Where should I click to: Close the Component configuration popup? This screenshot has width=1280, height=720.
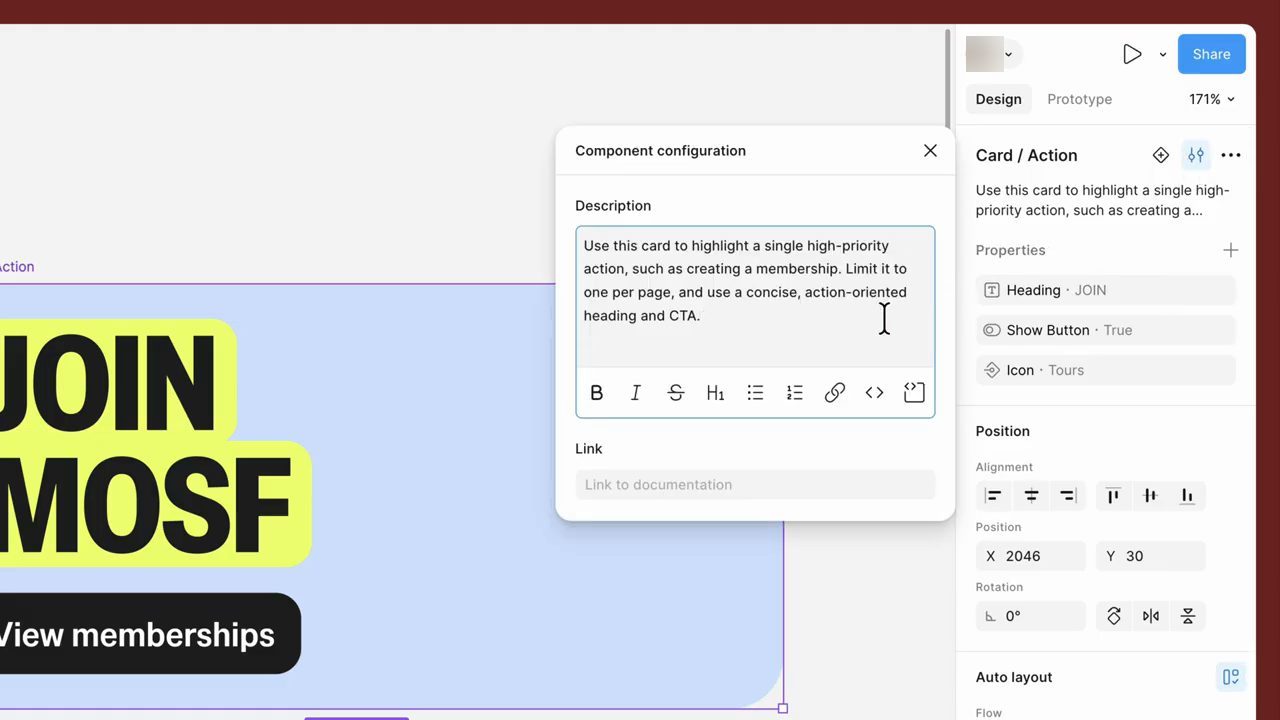coord(930,151)
